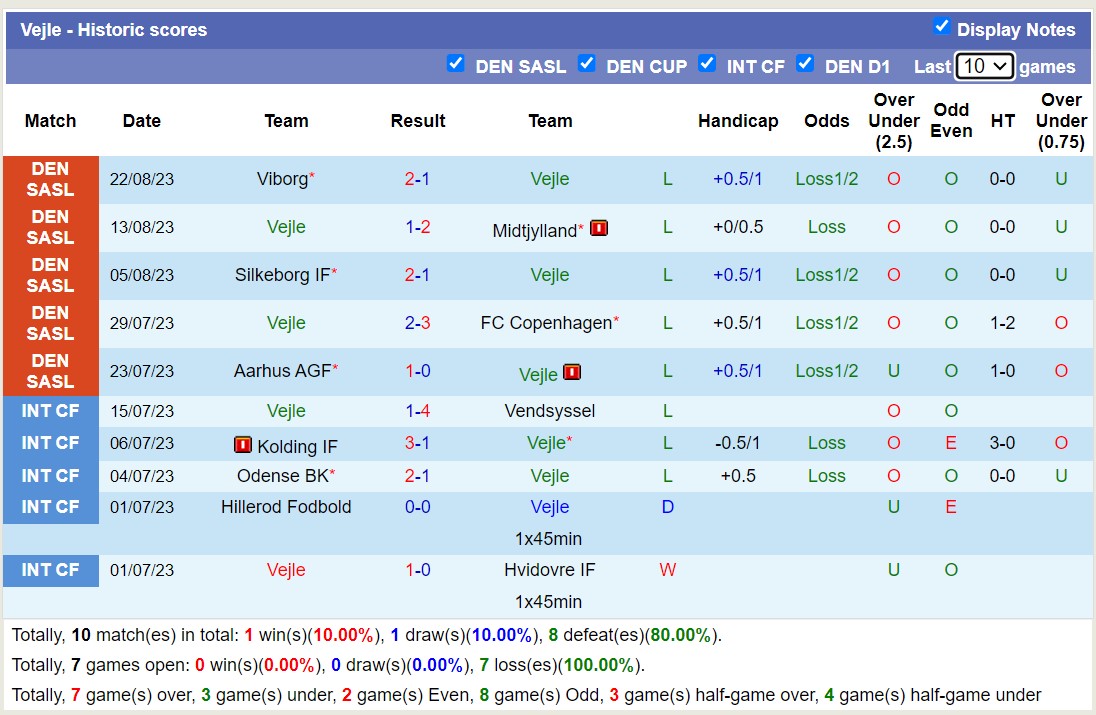1096x715 pixels.
Task: Select the DEN SASL league badge on first row
Action: click(50, 179)
